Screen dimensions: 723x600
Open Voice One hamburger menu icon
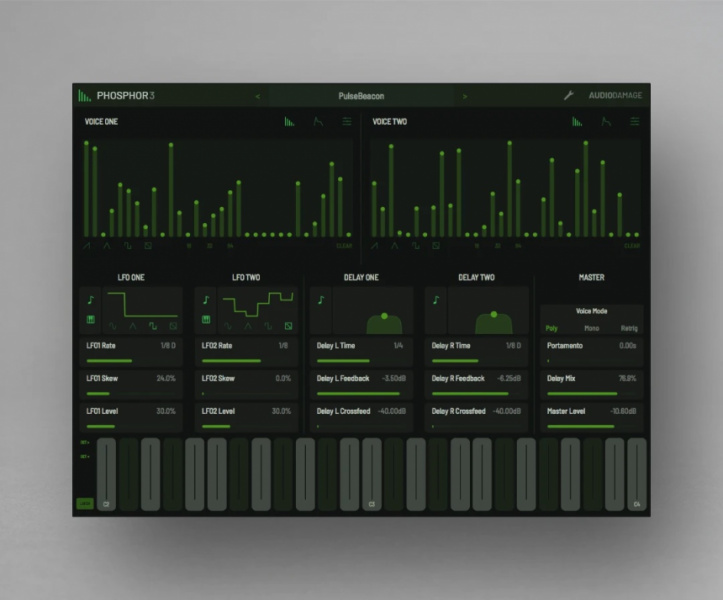tap(347, 122)
